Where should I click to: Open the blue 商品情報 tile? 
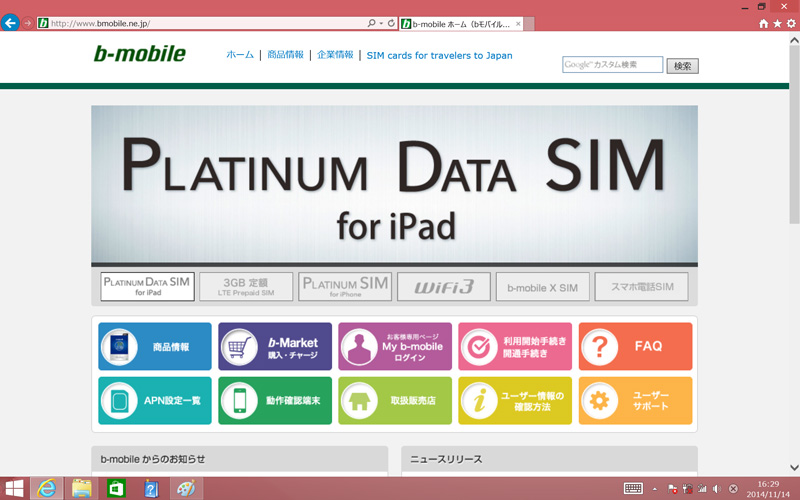tap(155, 346)
